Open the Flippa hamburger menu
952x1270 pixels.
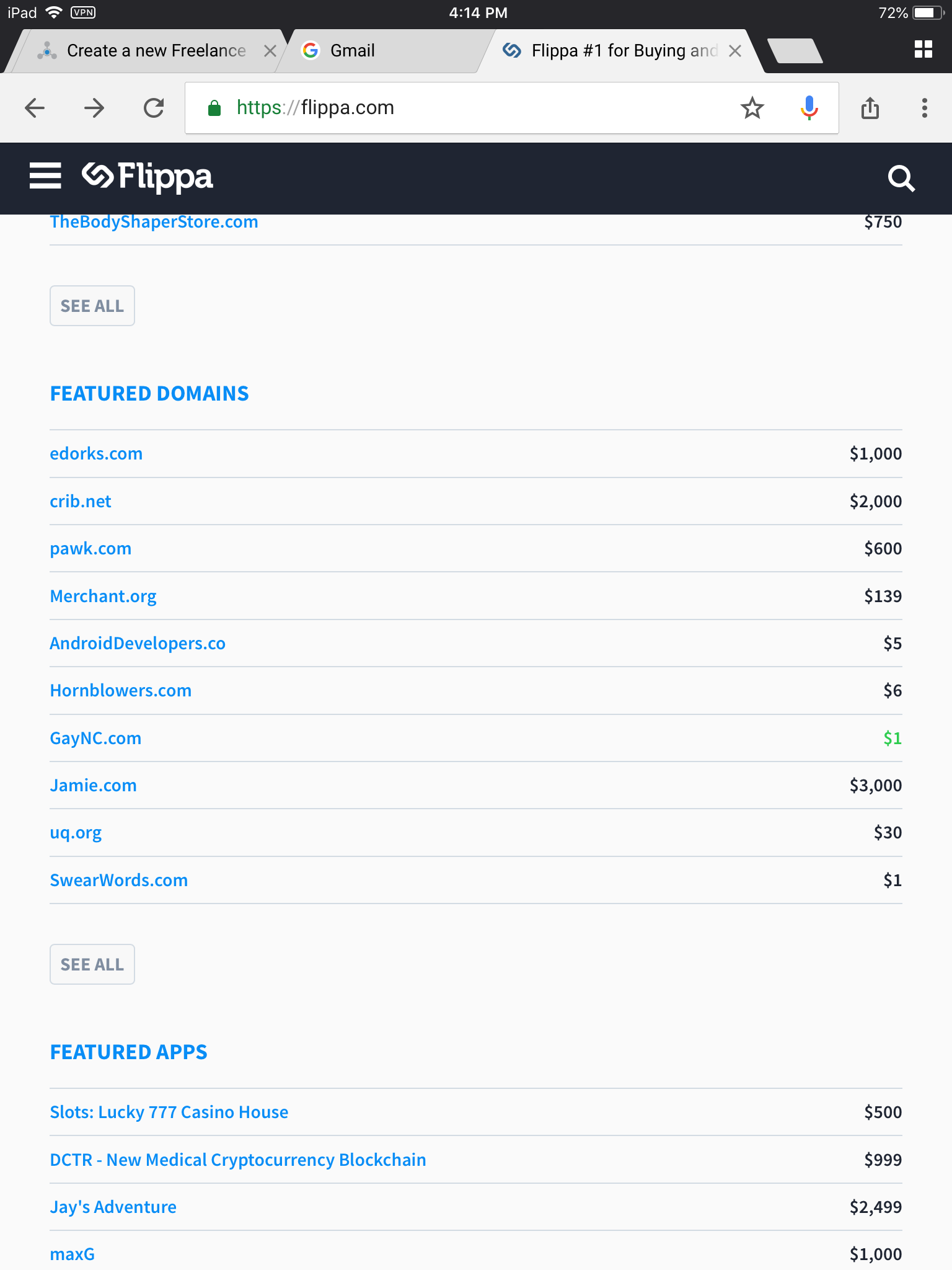pyautogui.click(x=45, y=176)
